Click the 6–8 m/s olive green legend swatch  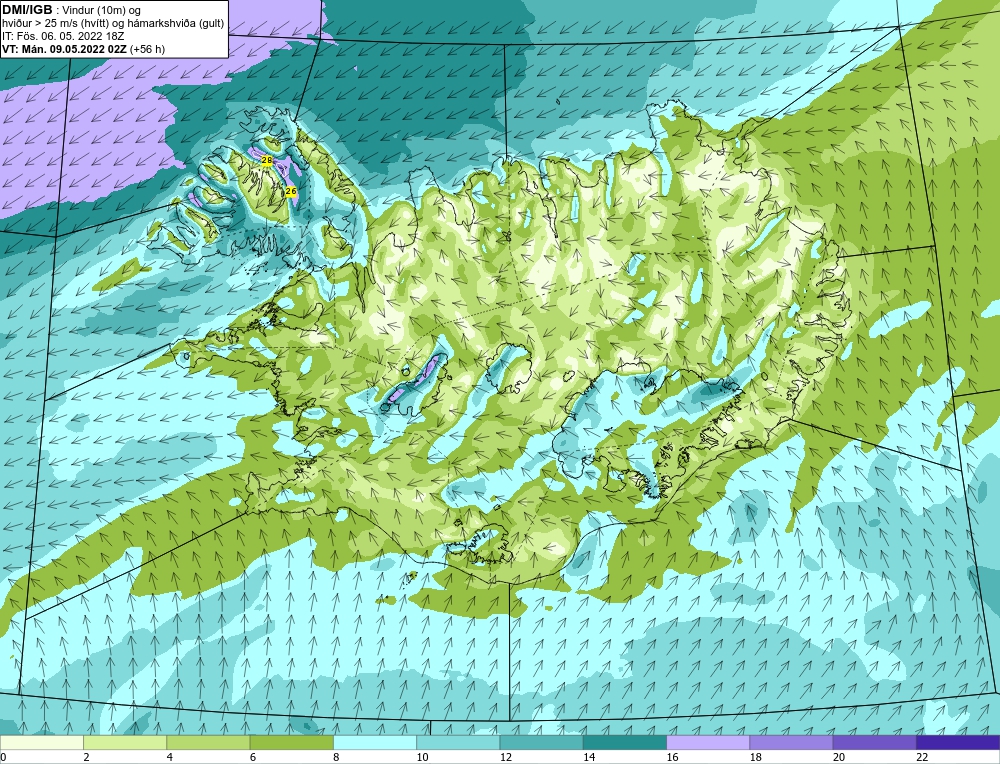[291, 742]
